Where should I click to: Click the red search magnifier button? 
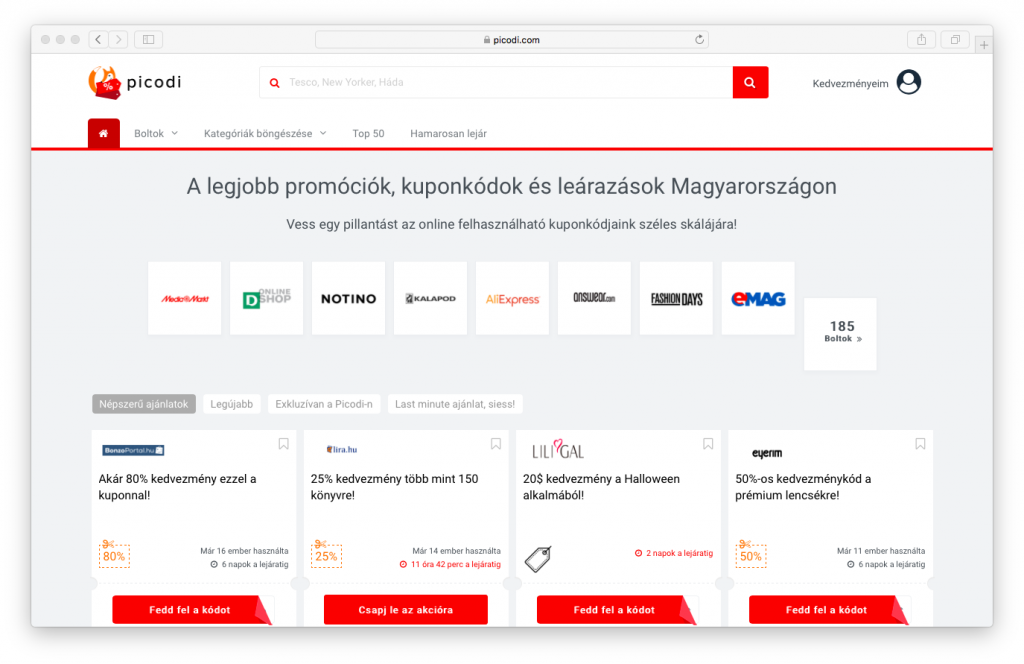pyautogui.click(x=750, y=82)
